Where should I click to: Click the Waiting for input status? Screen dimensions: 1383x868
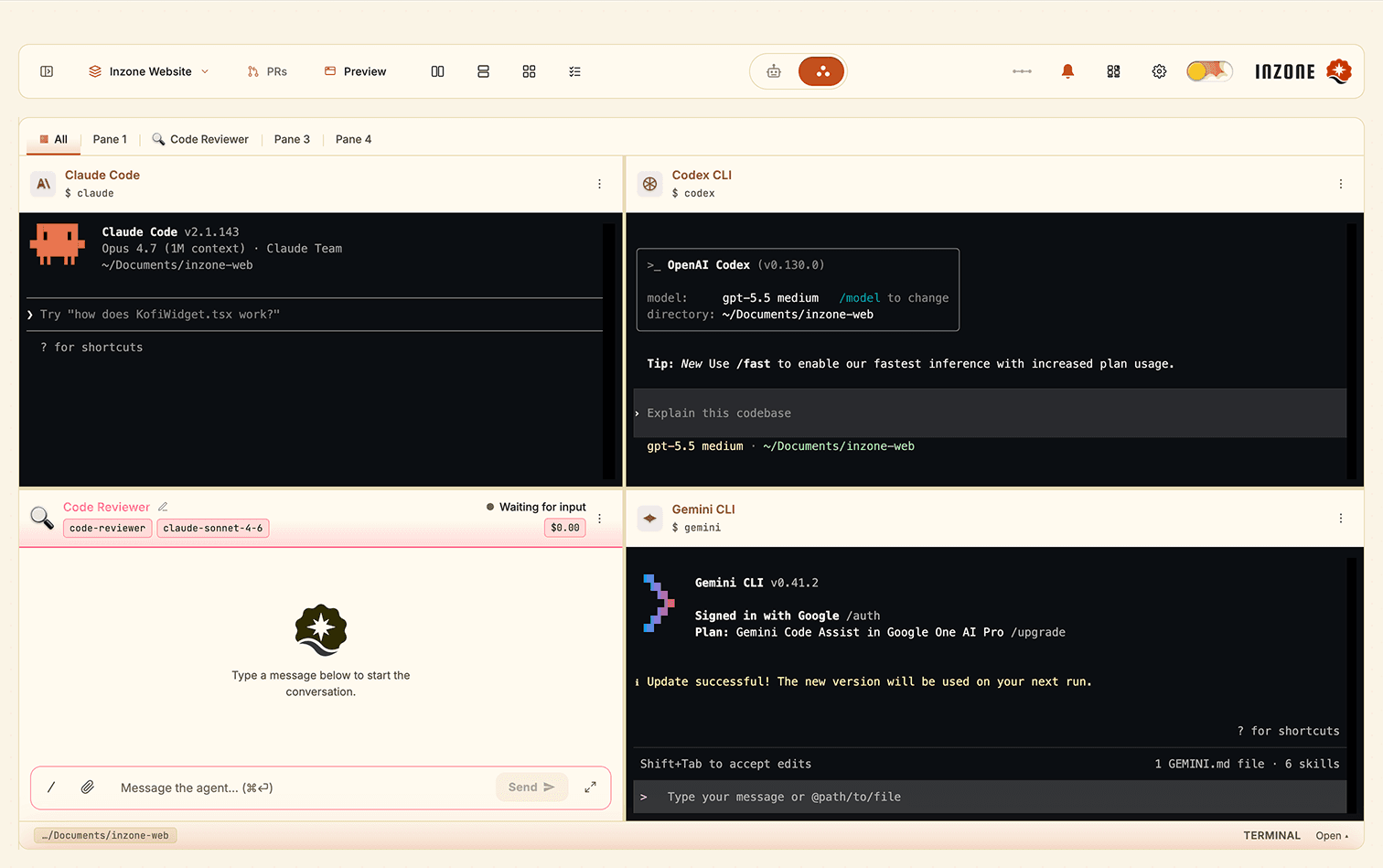[x=536, y=507]
